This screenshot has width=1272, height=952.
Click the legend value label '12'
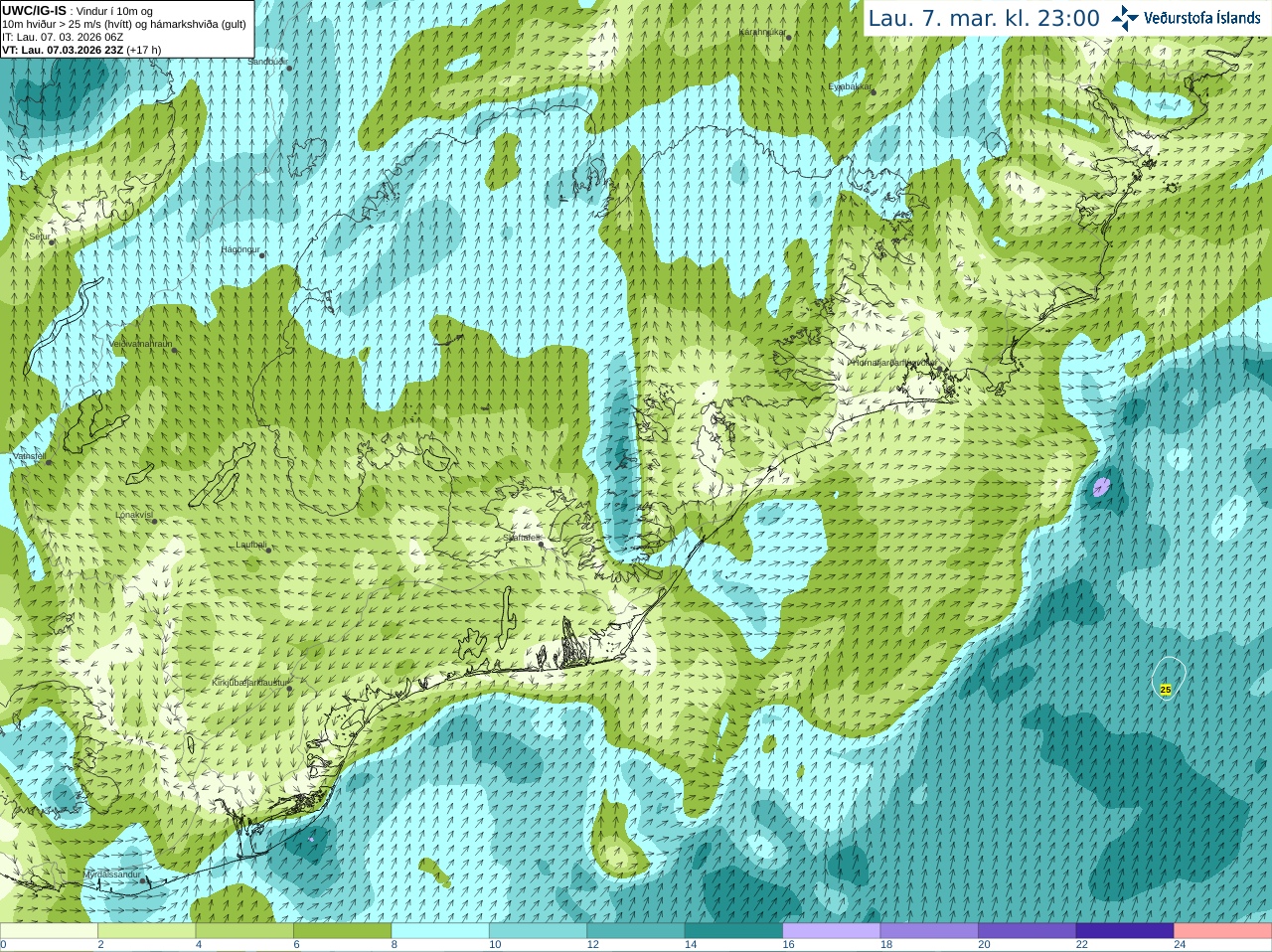(592, 945)
